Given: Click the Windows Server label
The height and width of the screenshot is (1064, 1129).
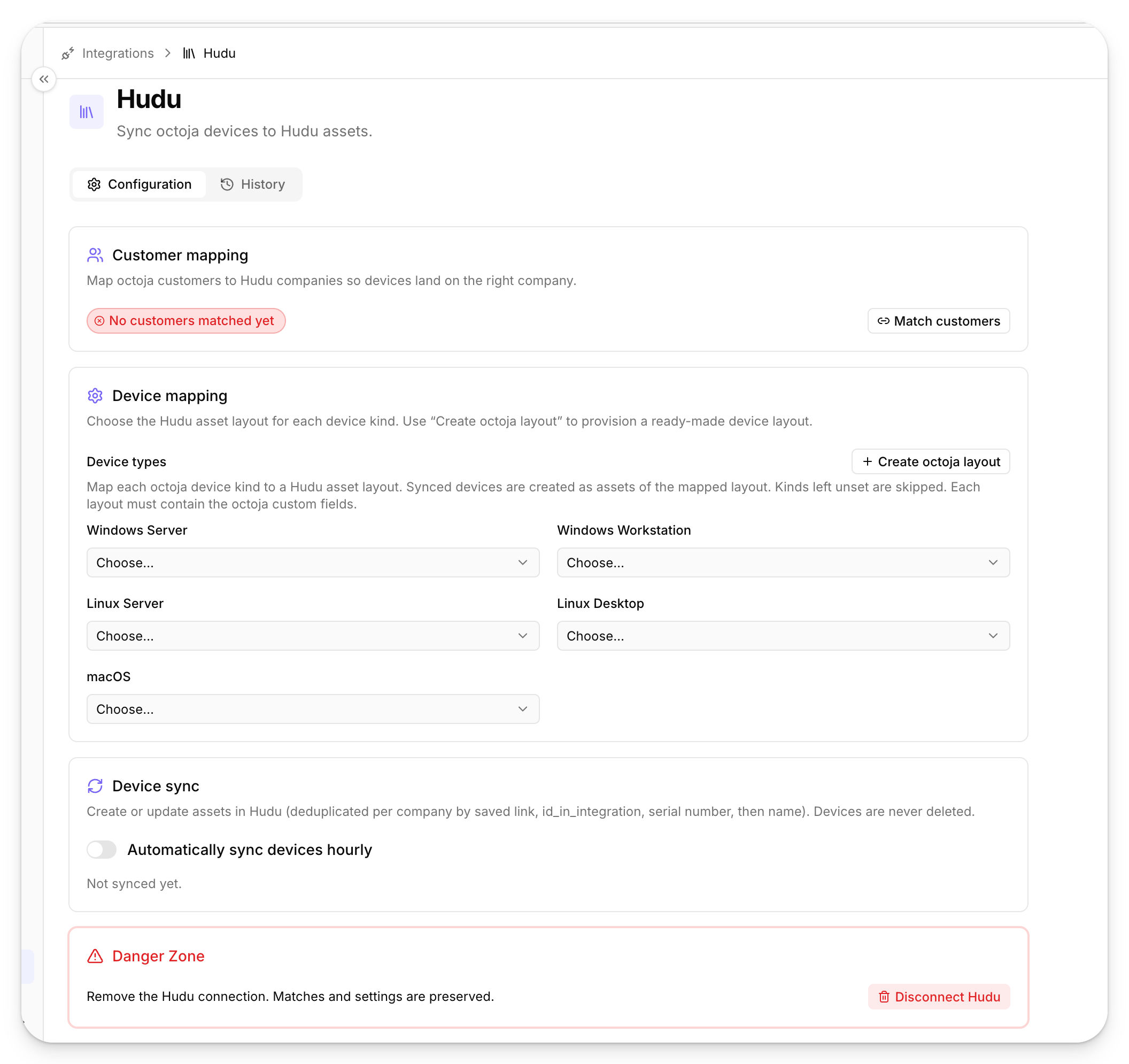Looking at the screenshot, I should pos(137,530).
